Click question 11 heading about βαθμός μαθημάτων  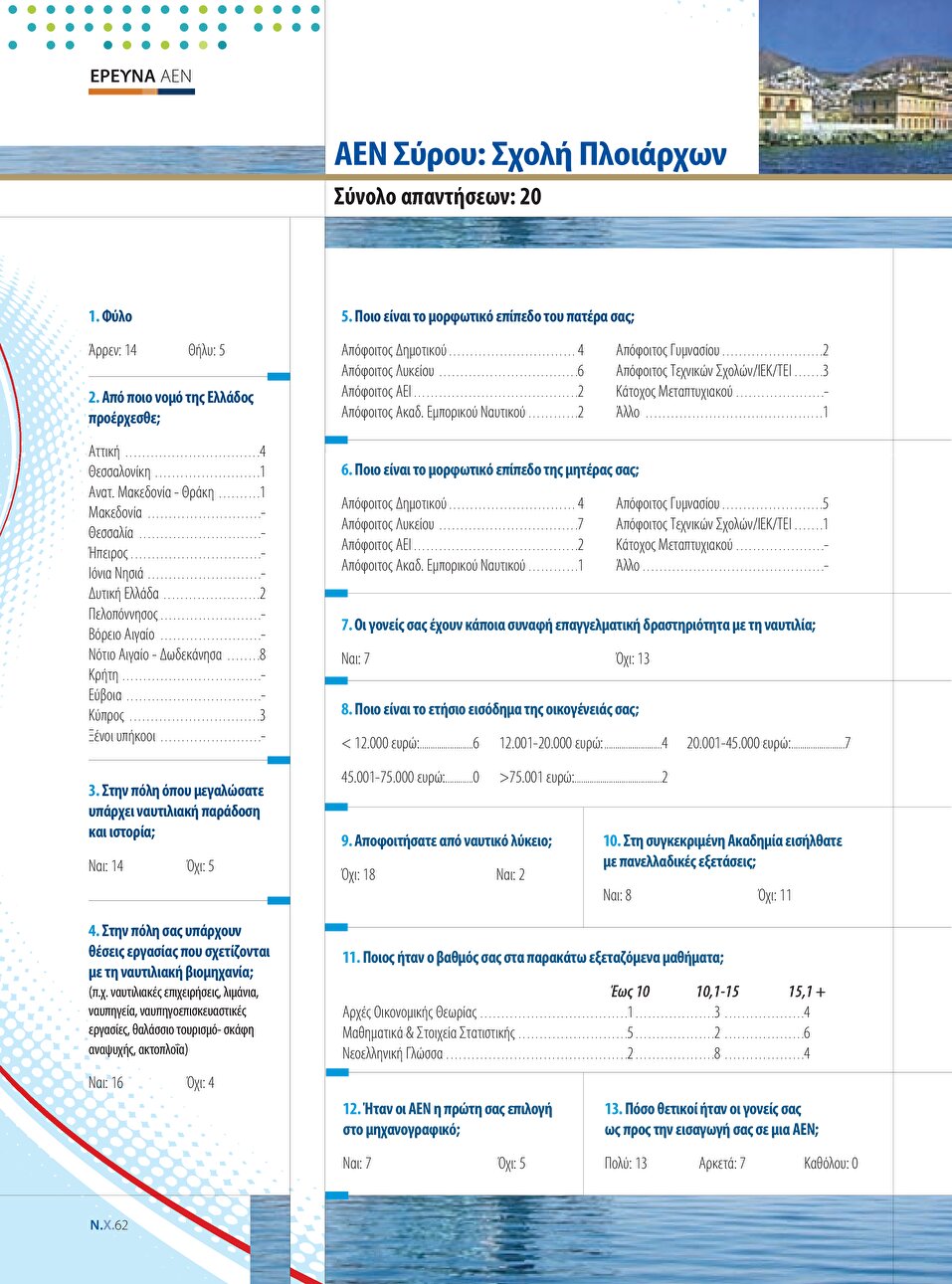click(x=533, y=957)
